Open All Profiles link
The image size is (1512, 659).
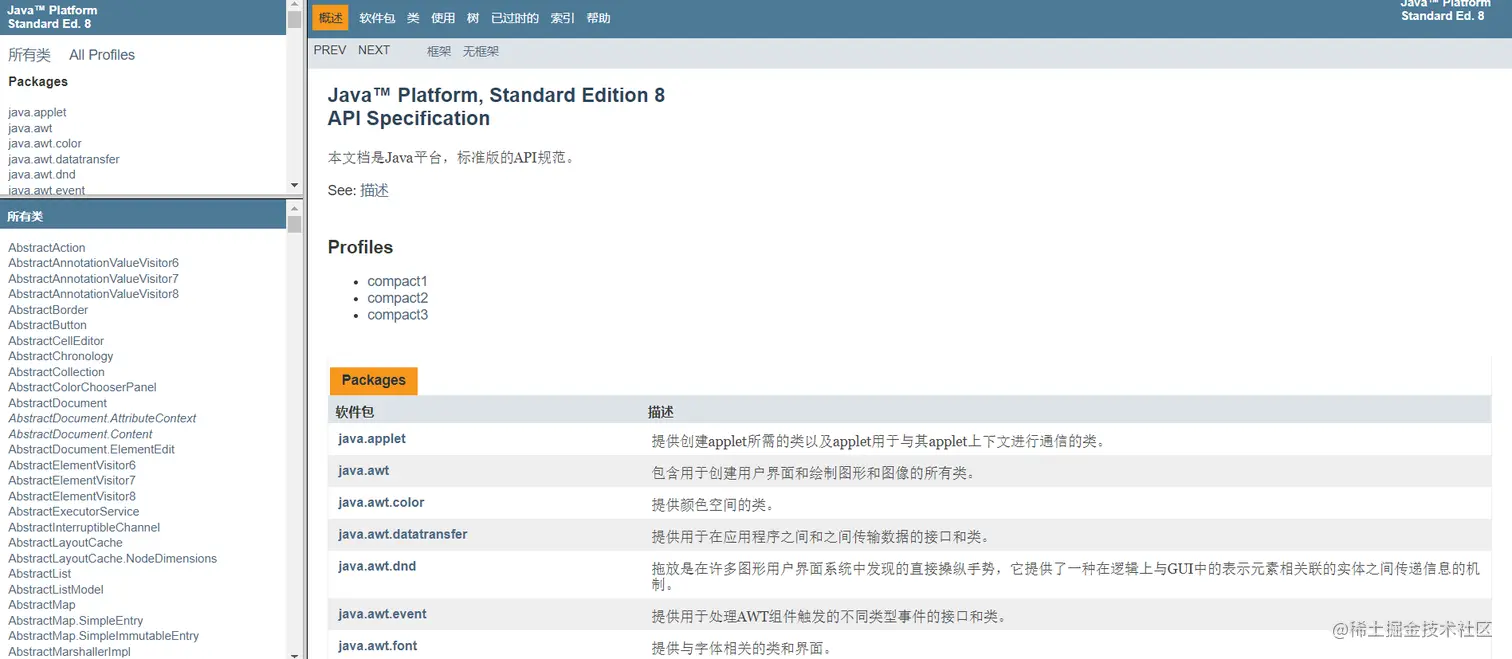(102, 55)
